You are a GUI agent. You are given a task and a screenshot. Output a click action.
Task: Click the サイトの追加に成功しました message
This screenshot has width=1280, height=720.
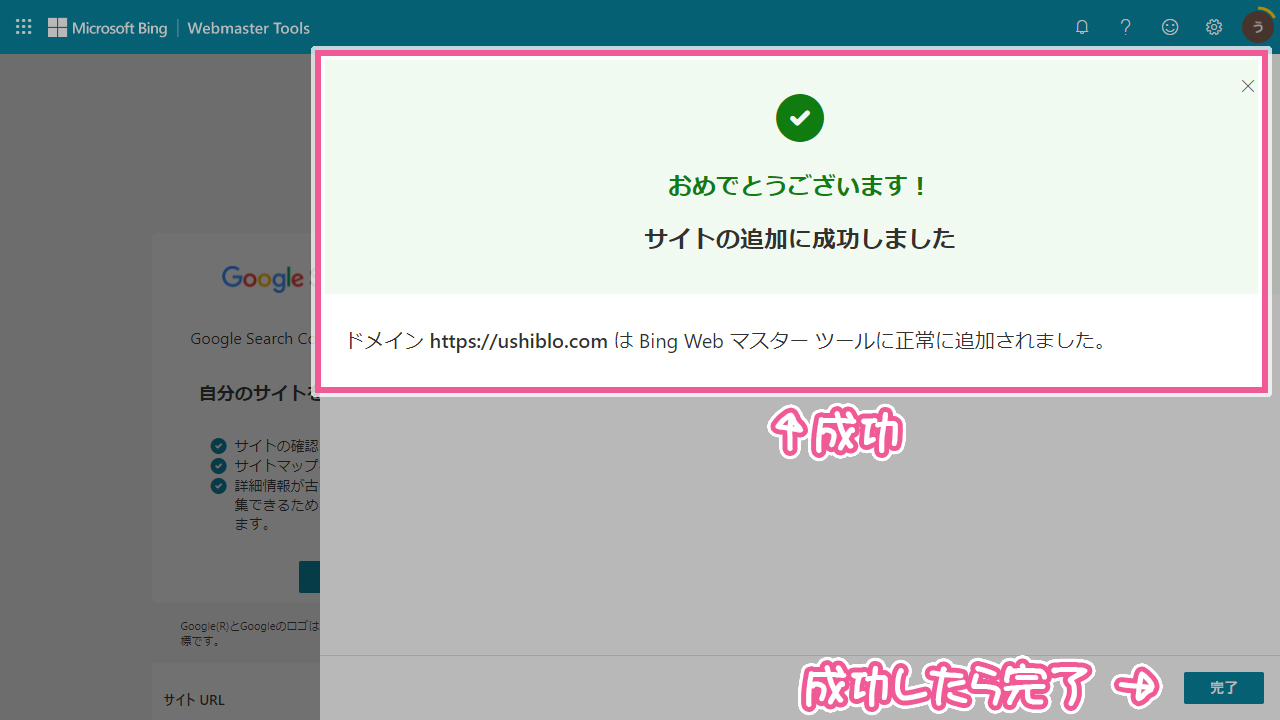point(800,239)
